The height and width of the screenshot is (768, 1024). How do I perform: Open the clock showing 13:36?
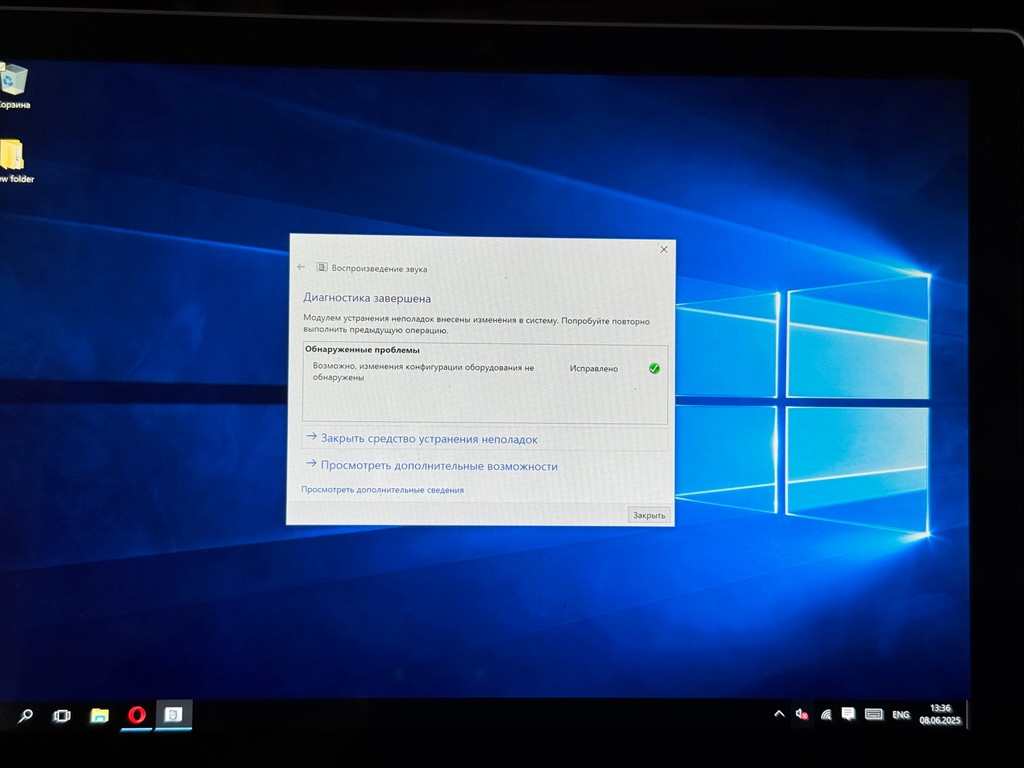tap(940, 714)
